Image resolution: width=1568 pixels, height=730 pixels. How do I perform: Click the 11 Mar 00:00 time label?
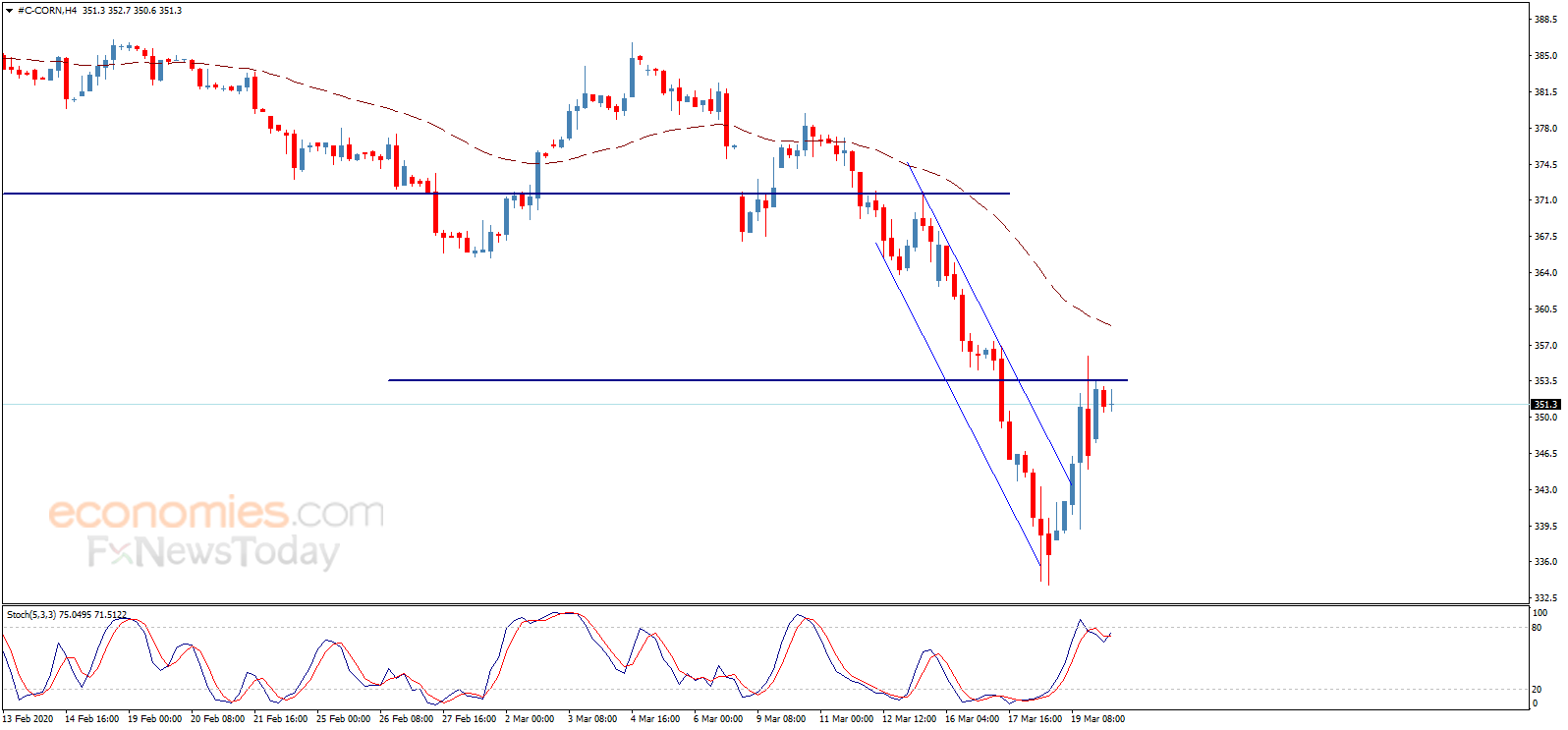[846, 719]
